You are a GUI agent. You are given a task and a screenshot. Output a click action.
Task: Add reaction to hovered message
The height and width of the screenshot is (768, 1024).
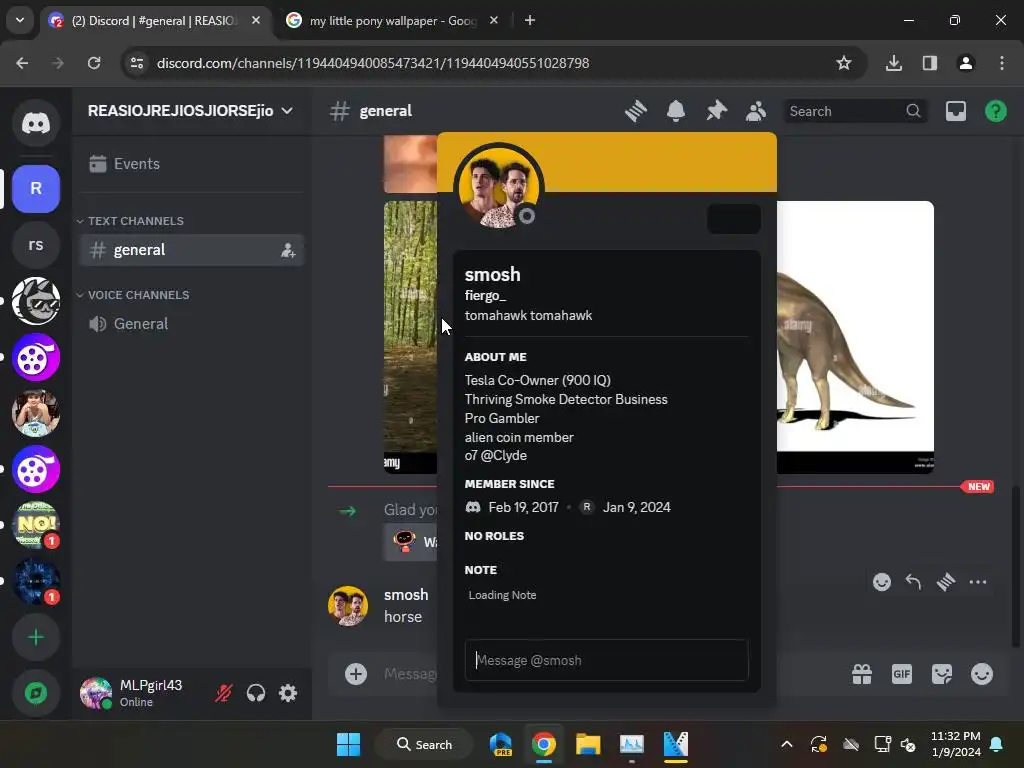[x=882, y=582]
